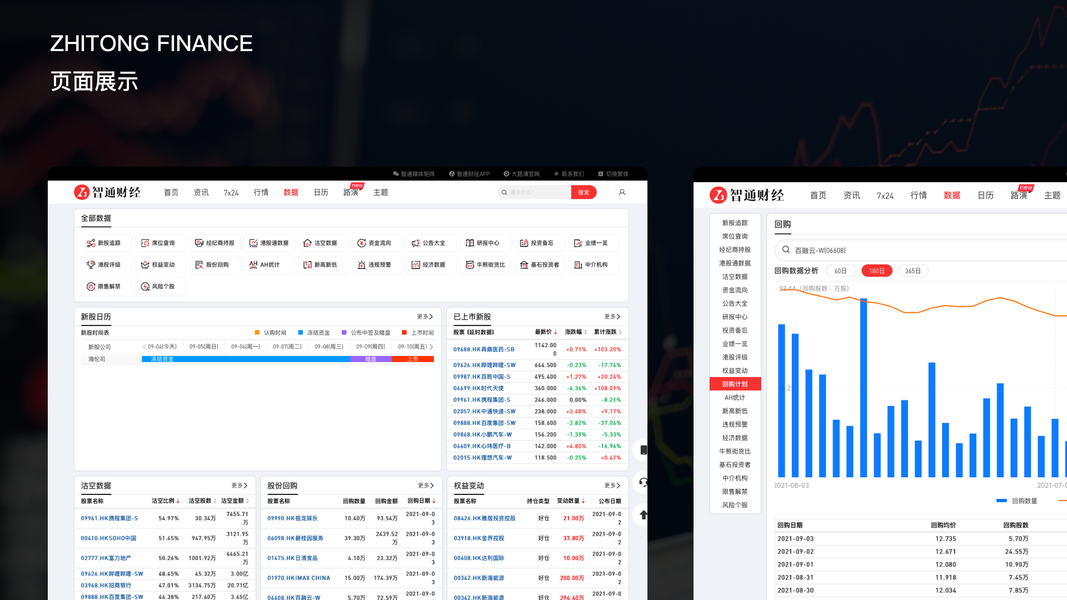Open 权益变动 tile in 全部数据 grid
The height and width of the screenshot is (600, 1067).
point(159,265)
